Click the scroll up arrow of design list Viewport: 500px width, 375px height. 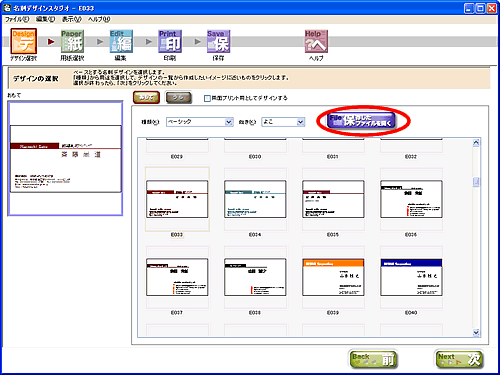(x=476, y=143)
